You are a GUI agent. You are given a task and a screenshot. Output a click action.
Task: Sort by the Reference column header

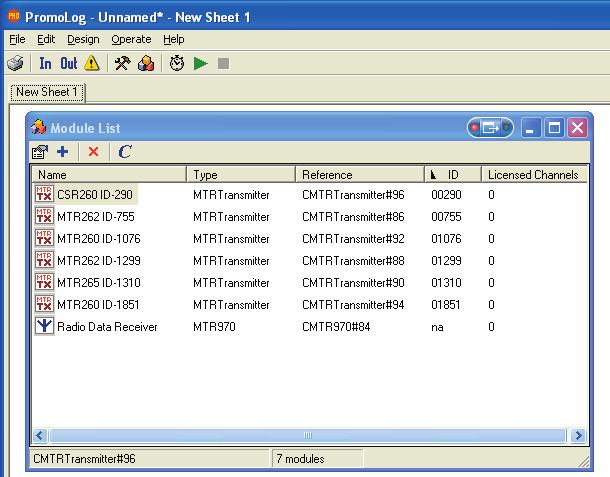[360, 174]
